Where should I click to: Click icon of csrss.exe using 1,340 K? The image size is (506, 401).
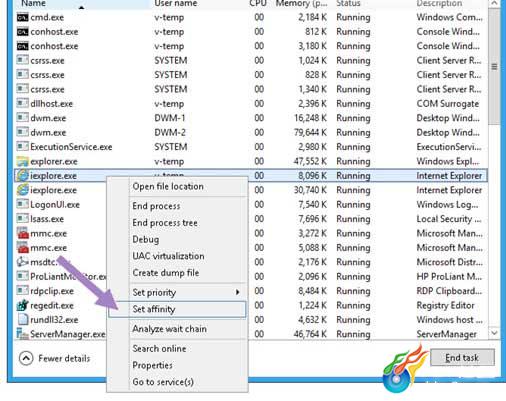point(22,89)
